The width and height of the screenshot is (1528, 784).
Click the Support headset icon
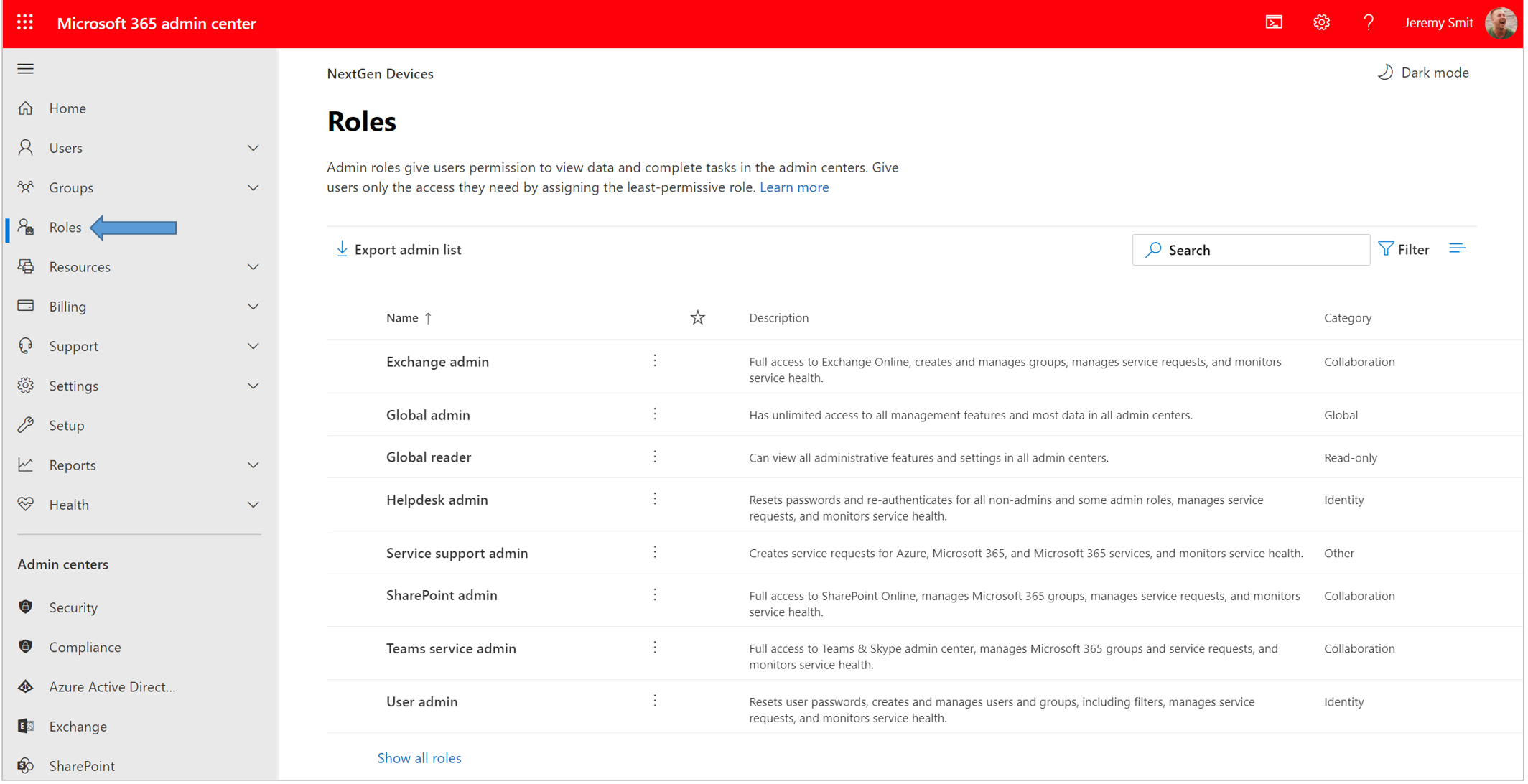click(26, 346)
